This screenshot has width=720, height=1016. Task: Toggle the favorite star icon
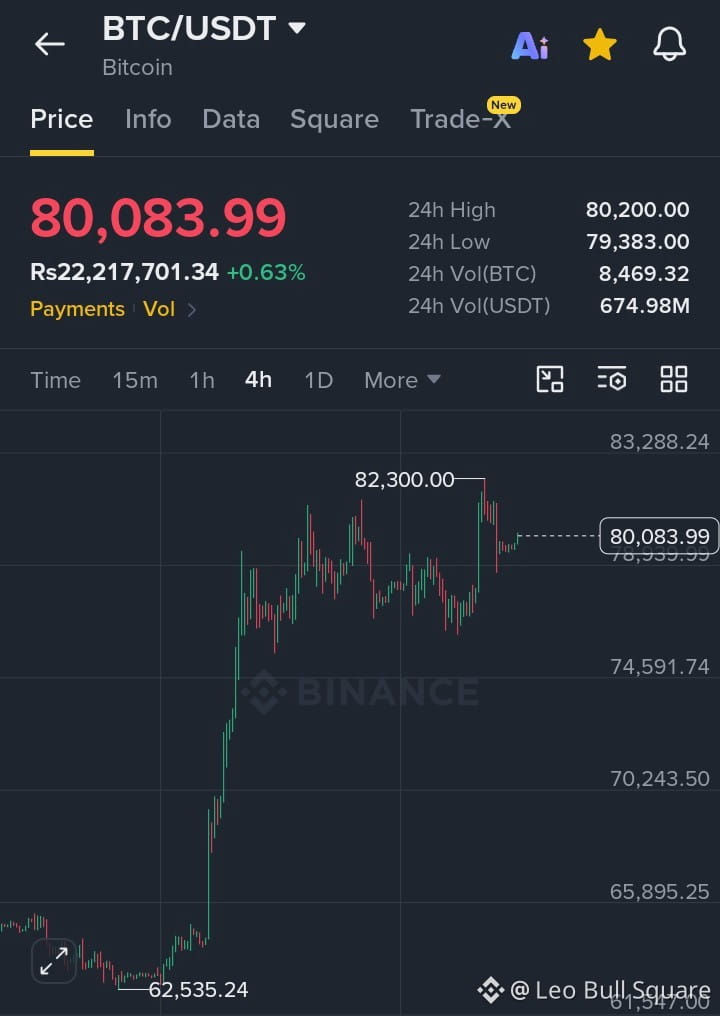point(599,45)
